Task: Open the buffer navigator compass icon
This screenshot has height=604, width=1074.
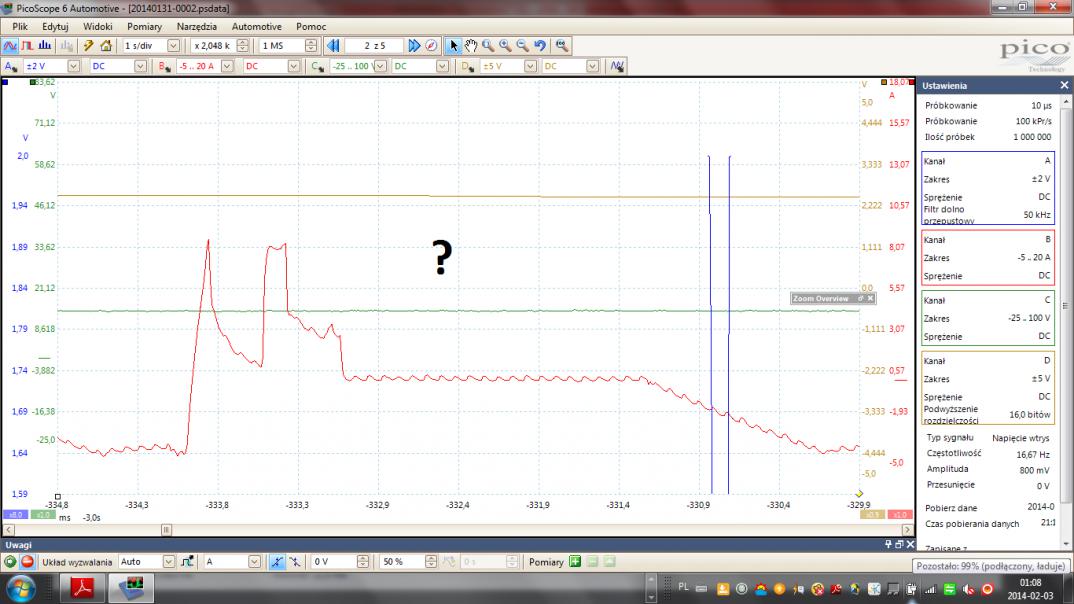Action: coord(431,46)
